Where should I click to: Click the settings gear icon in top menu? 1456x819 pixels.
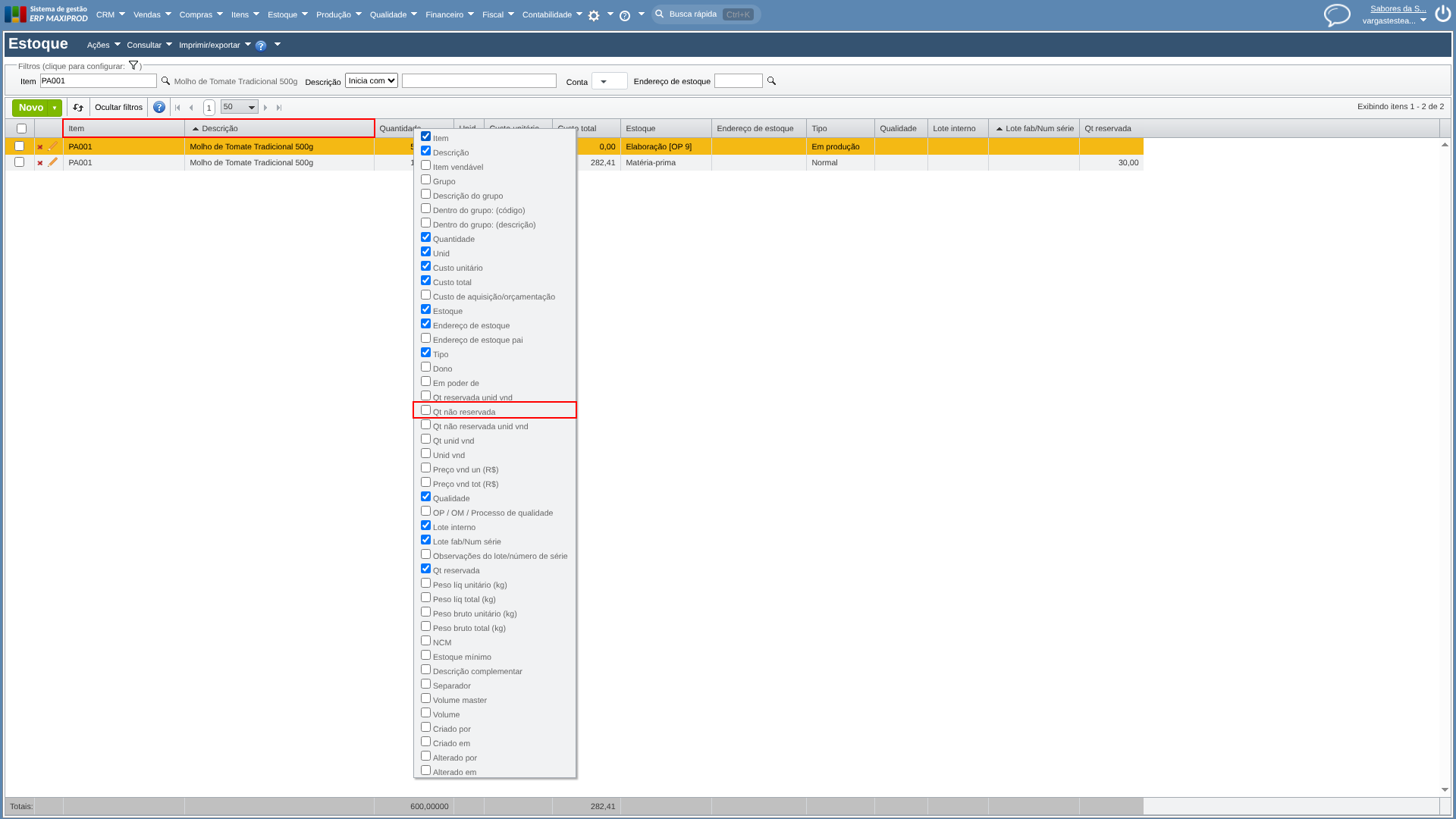point(594,15)
